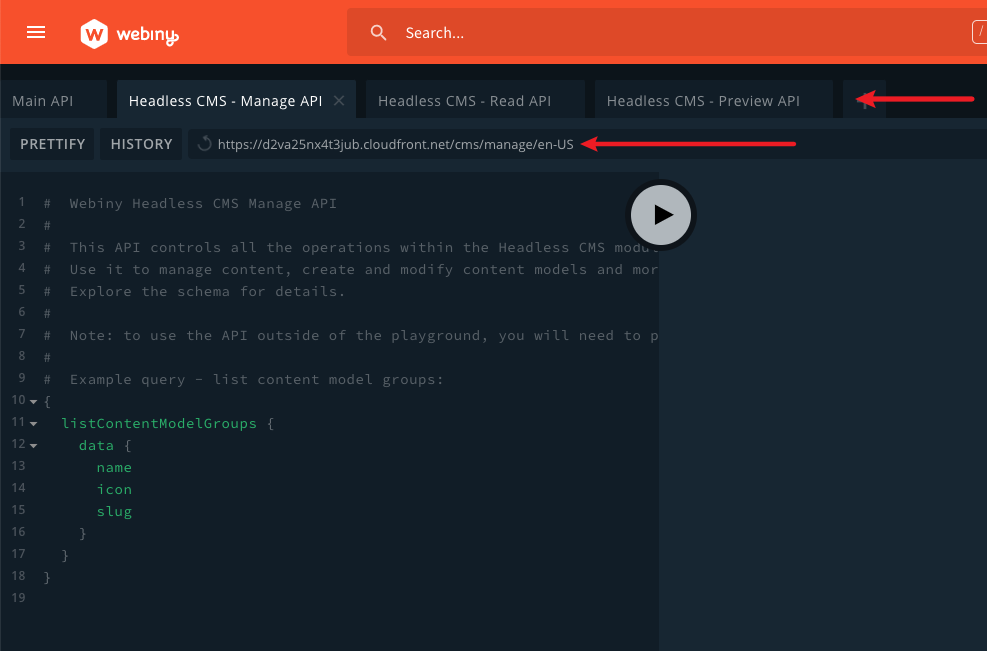
Task: Run the query with the play button
Action: (661, 215)
